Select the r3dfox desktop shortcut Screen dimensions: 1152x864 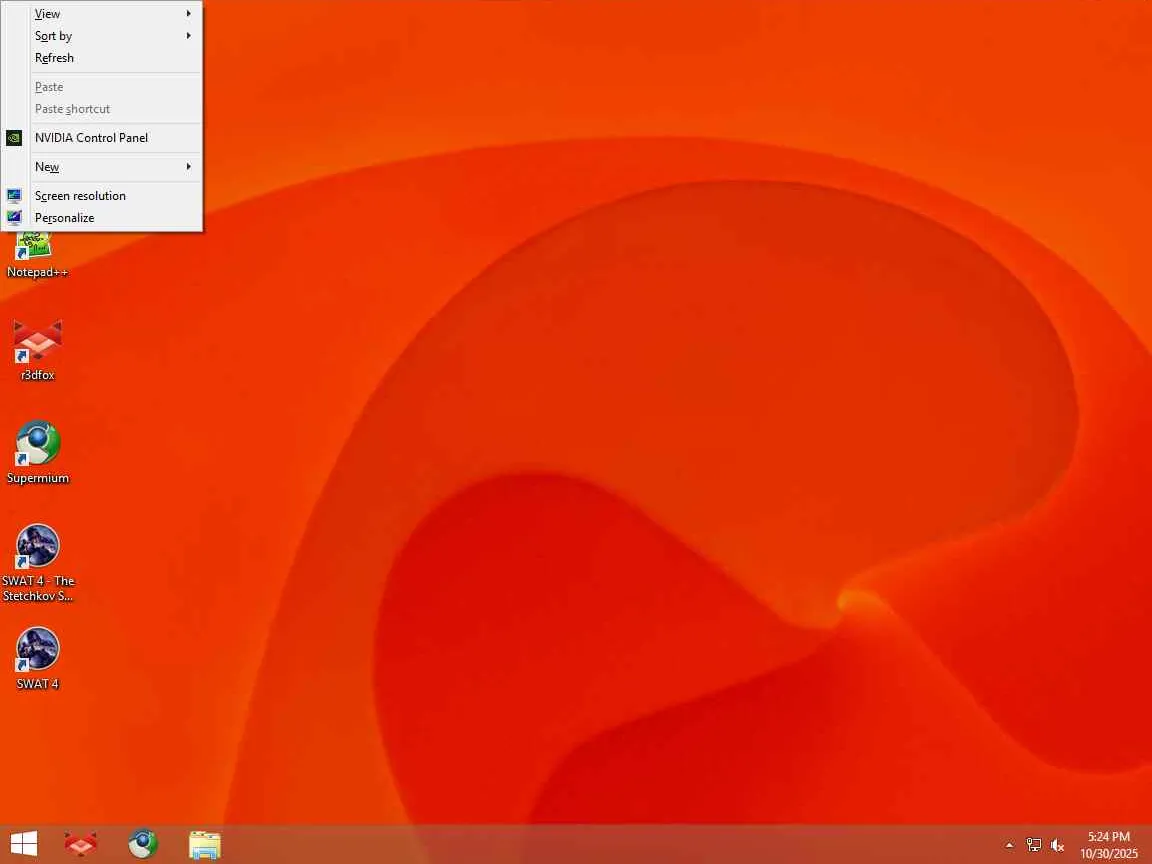pyautogui.click(x=37, y=350)
